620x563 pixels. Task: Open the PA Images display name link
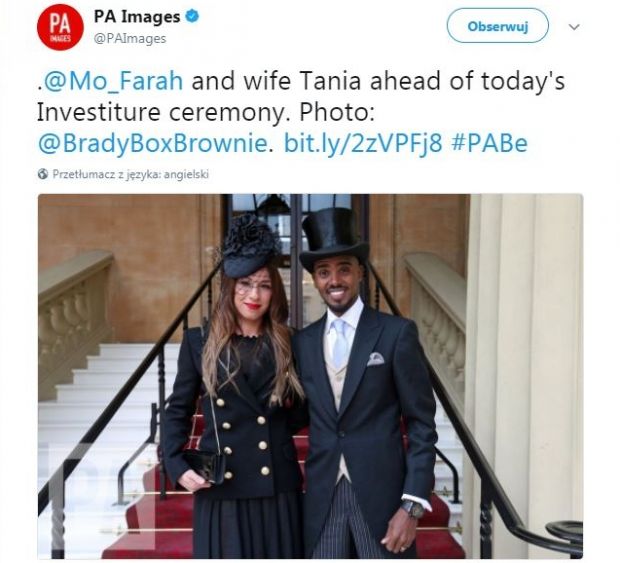click(137, 17)
